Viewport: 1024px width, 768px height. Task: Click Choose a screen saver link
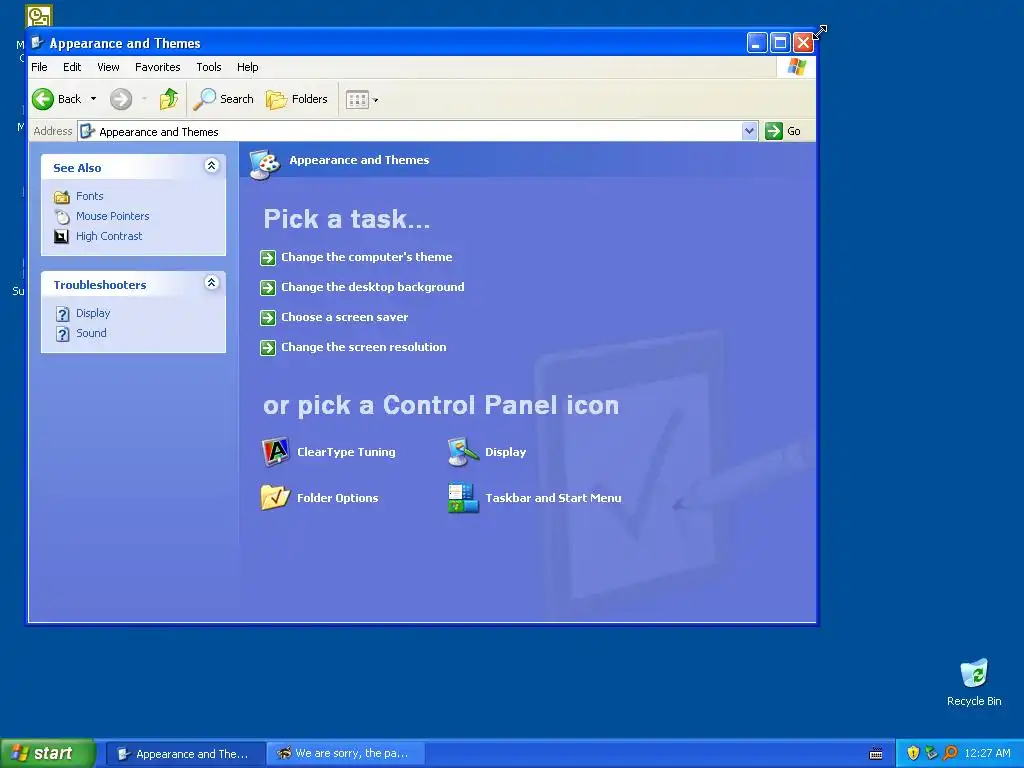pos(344,317)
